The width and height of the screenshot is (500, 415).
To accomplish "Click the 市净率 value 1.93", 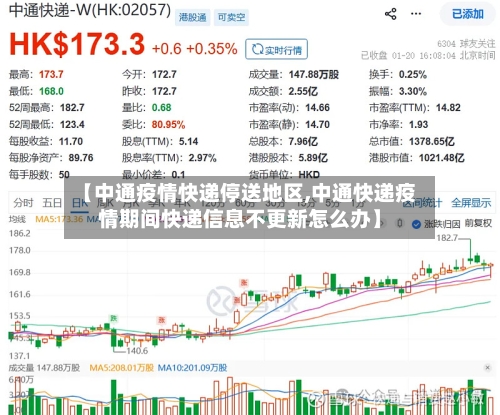I will point(418,124).
